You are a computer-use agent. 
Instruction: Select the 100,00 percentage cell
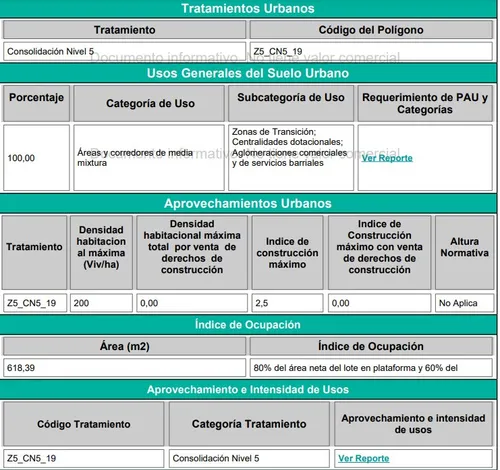point(36,158)
